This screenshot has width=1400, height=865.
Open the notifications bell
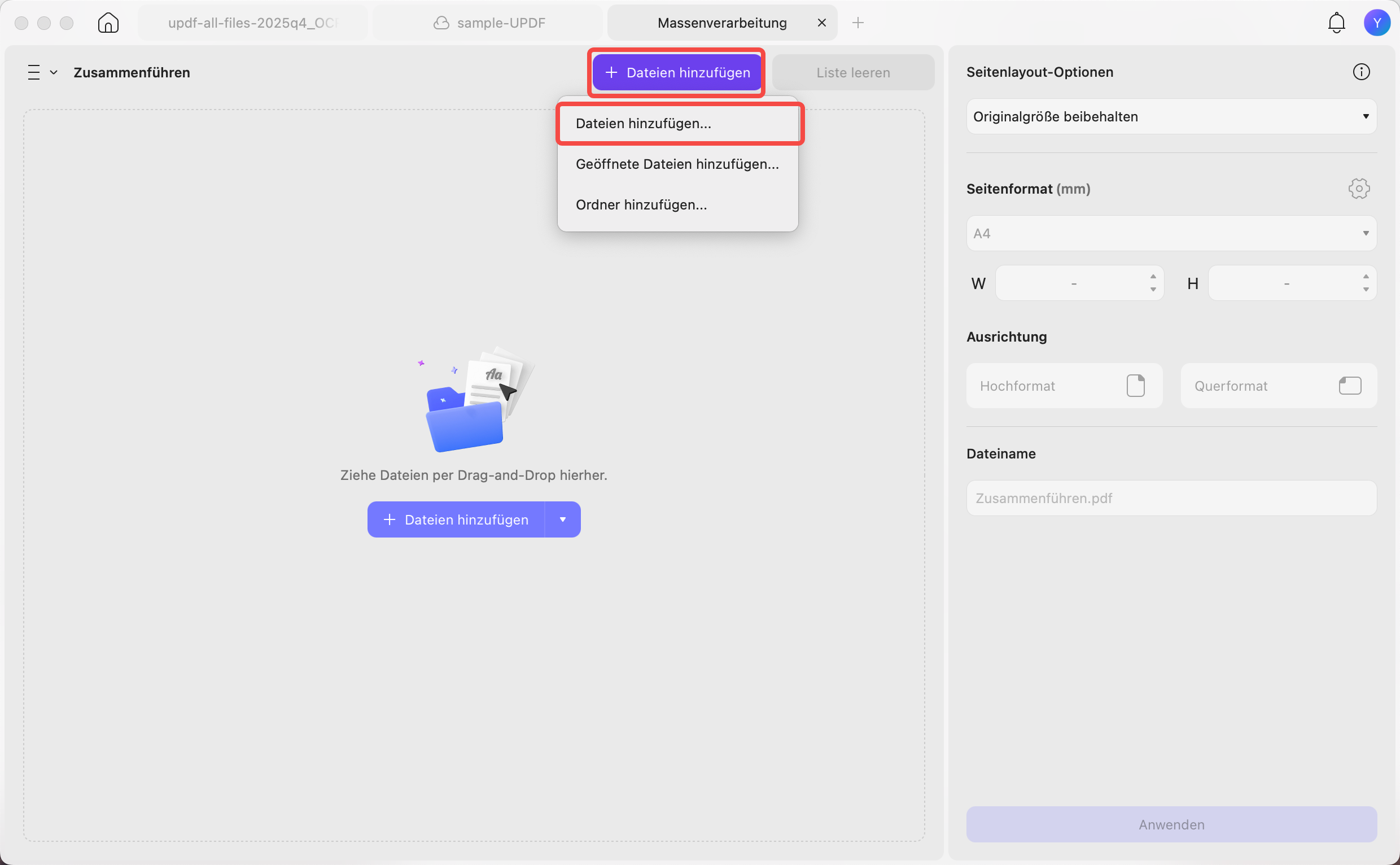tap(1336, 23)
